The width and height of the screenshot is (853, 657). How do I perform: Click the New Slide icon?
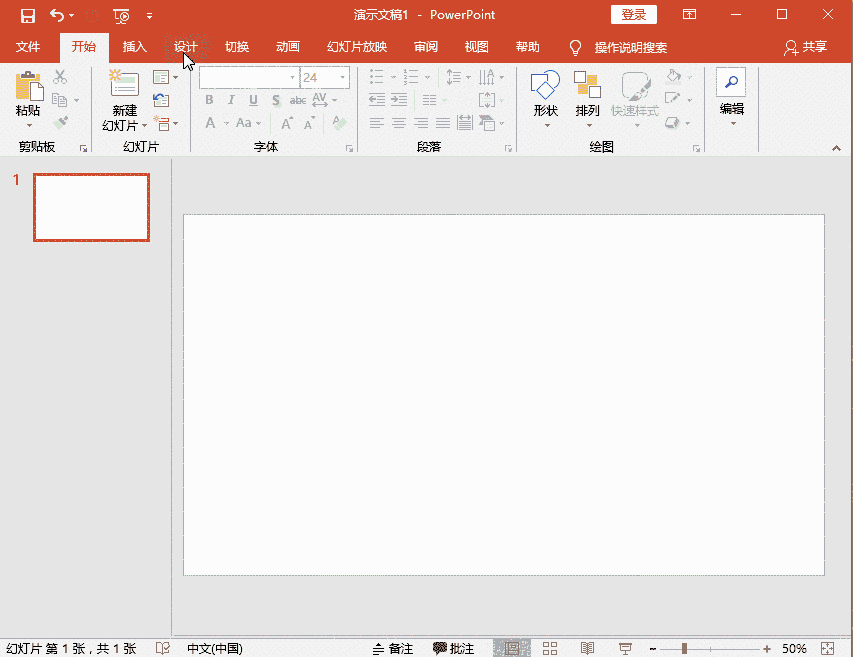click(x=125, y=83)
